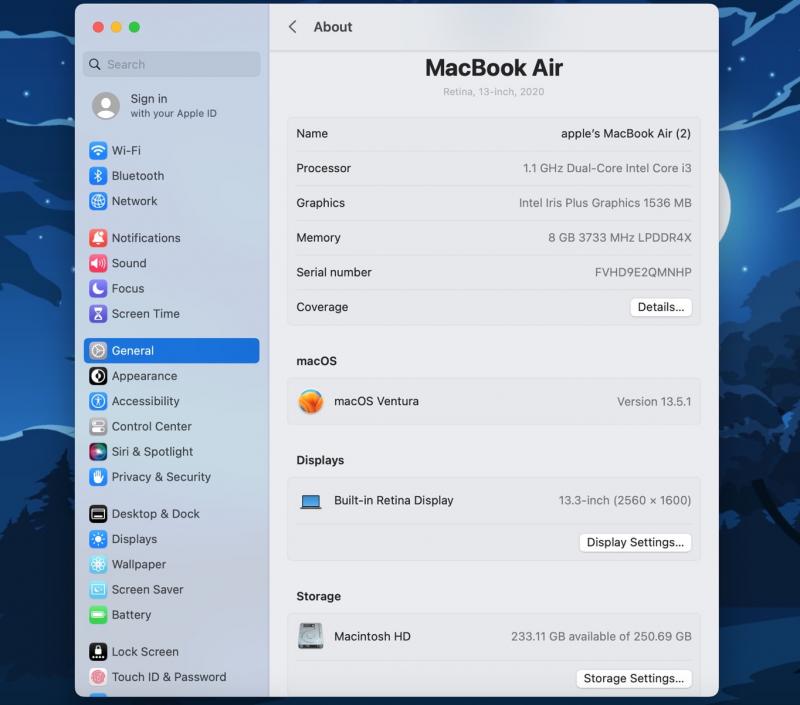Click Touch ID & Password fingerprint icon
Screen dimensions: 800x705
(98, 677)
